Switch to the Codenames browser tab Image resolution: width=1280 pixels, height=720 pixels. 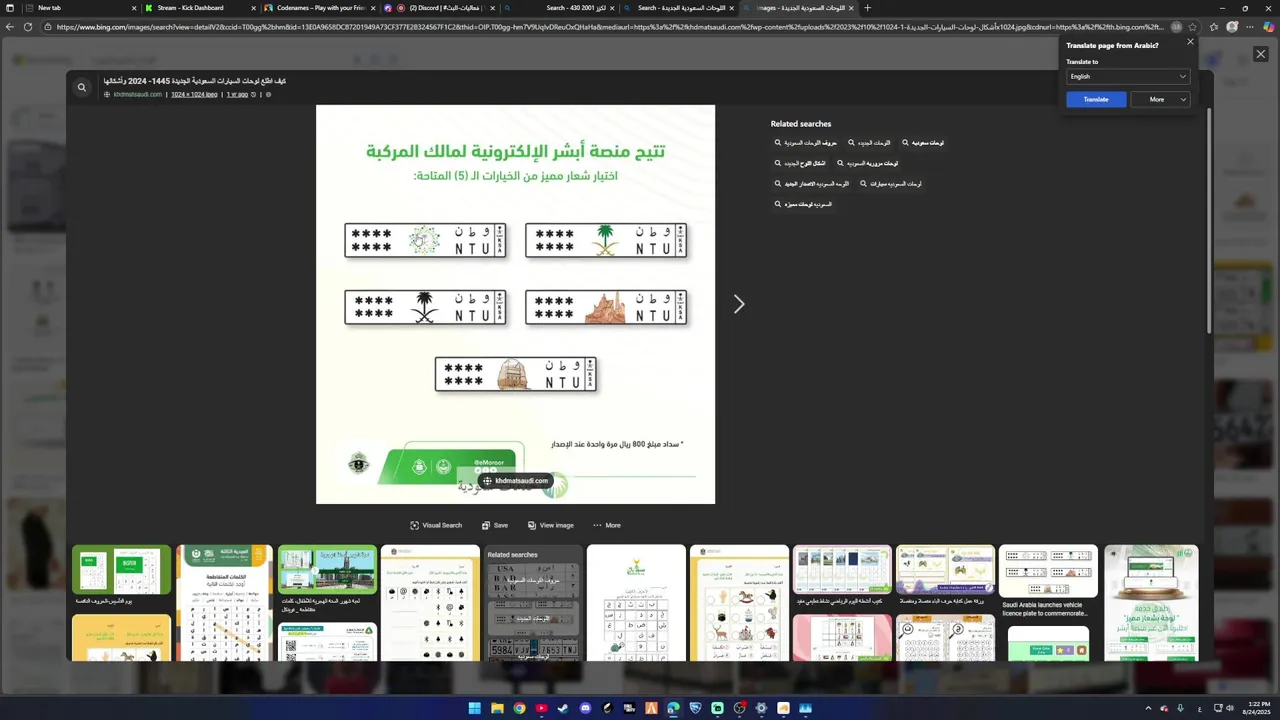coord(320,8)
